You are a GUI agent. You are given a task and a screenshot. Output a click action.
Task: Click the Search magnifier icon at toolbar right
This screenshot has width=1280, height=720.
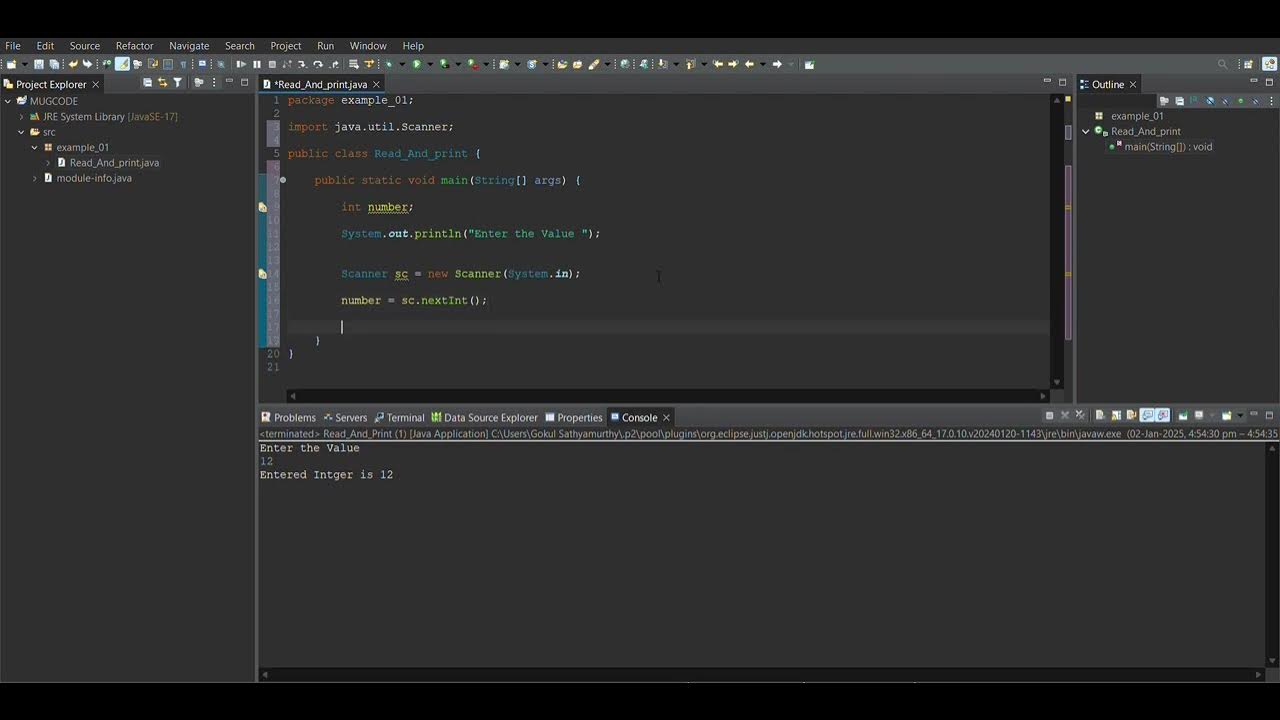point(1222,64)
